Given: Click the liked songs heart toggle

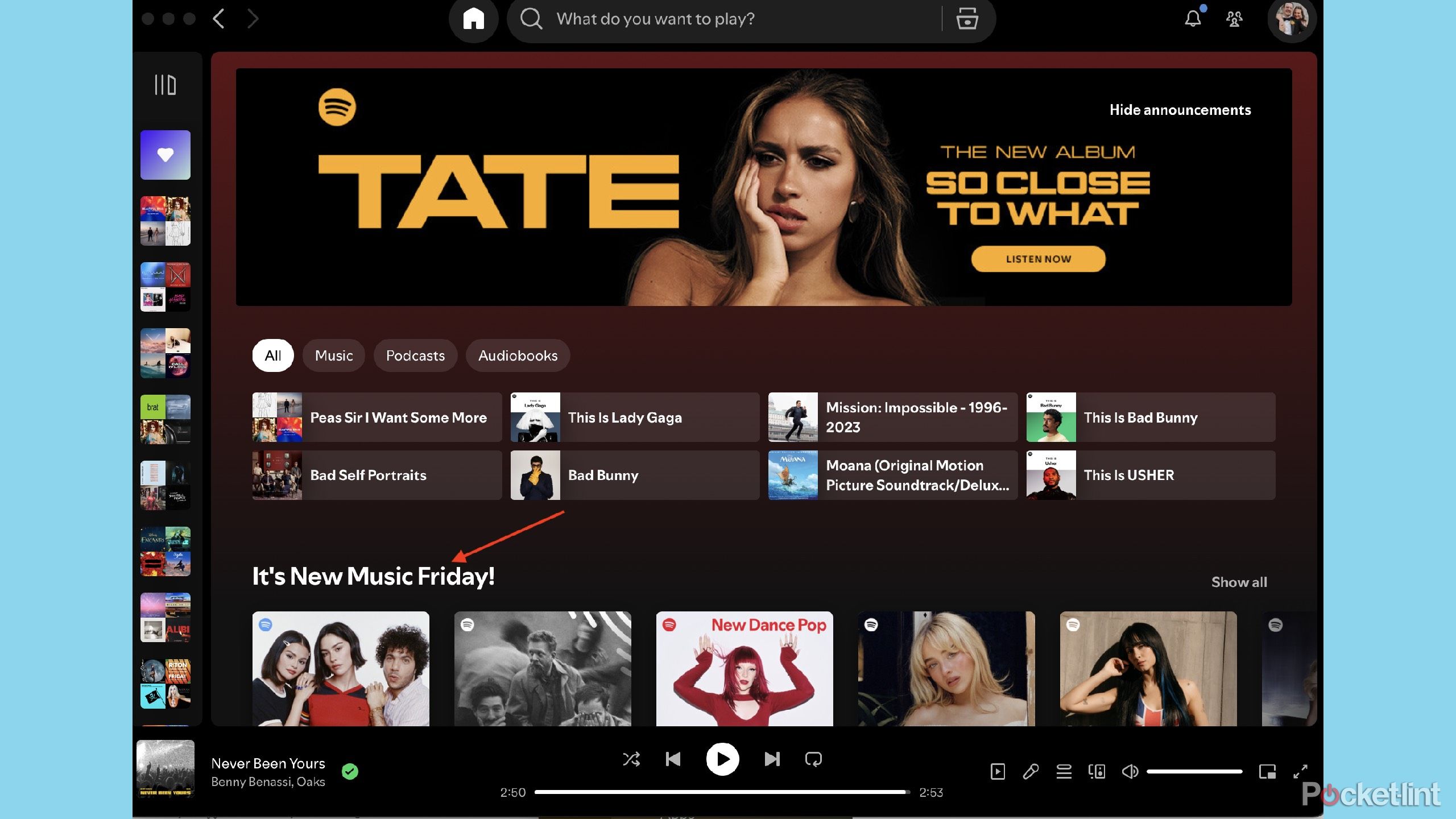Looking at the screenshot, I should [x=165, y=154].
